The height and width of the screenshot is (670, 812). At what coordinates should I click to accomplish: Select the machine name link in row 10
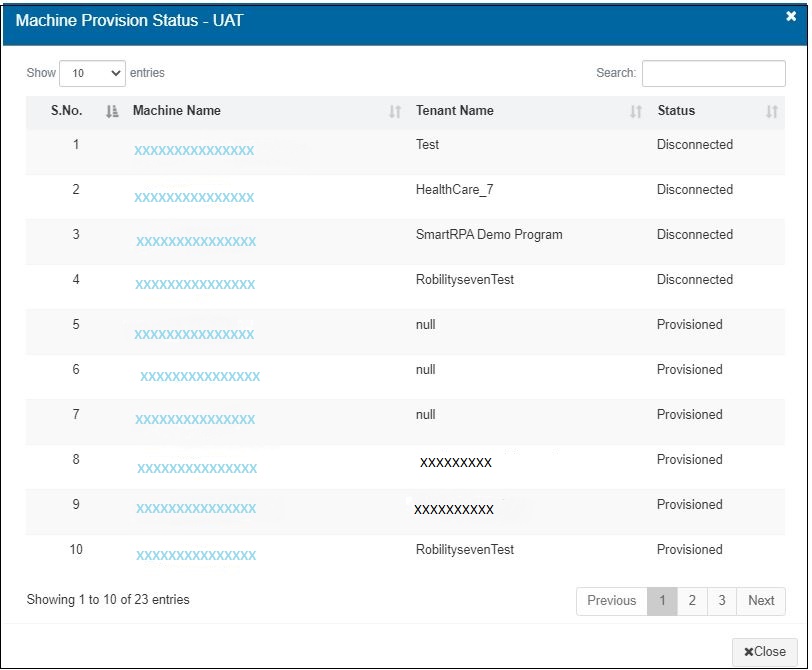click(x=196, y=556)
